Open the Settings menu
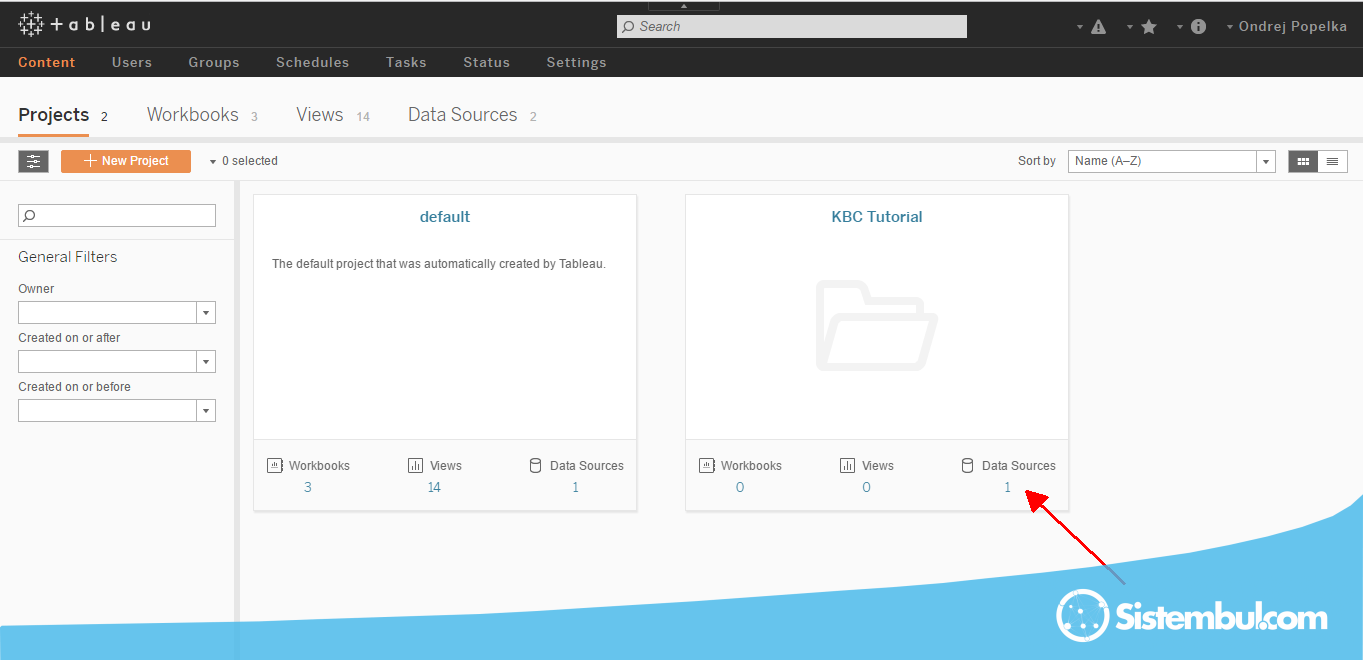 click(576, 62)
